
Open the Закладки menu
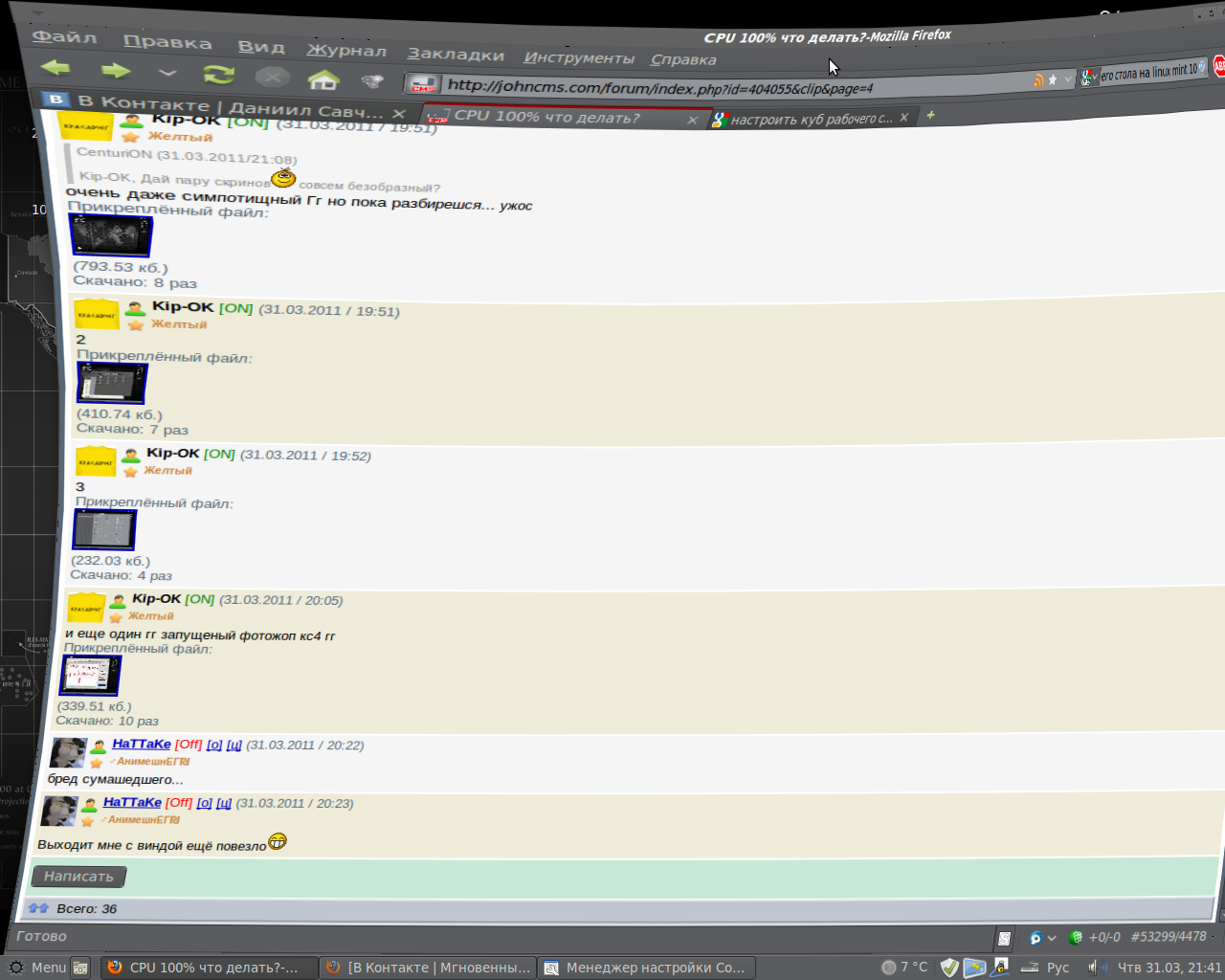point(456,55)
